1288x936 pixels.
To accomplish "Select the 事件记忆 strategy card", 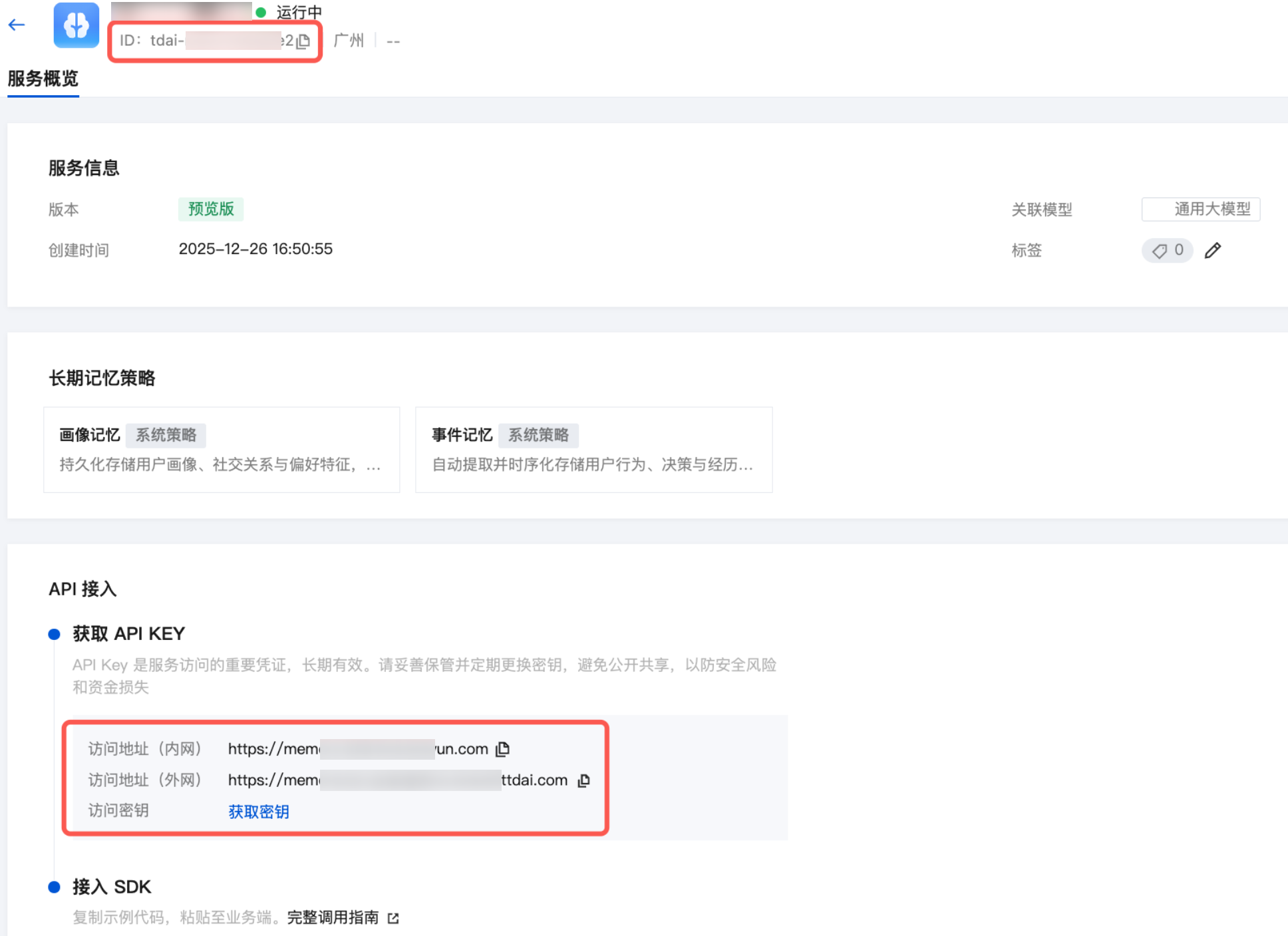I will click(x=593, y=450).
